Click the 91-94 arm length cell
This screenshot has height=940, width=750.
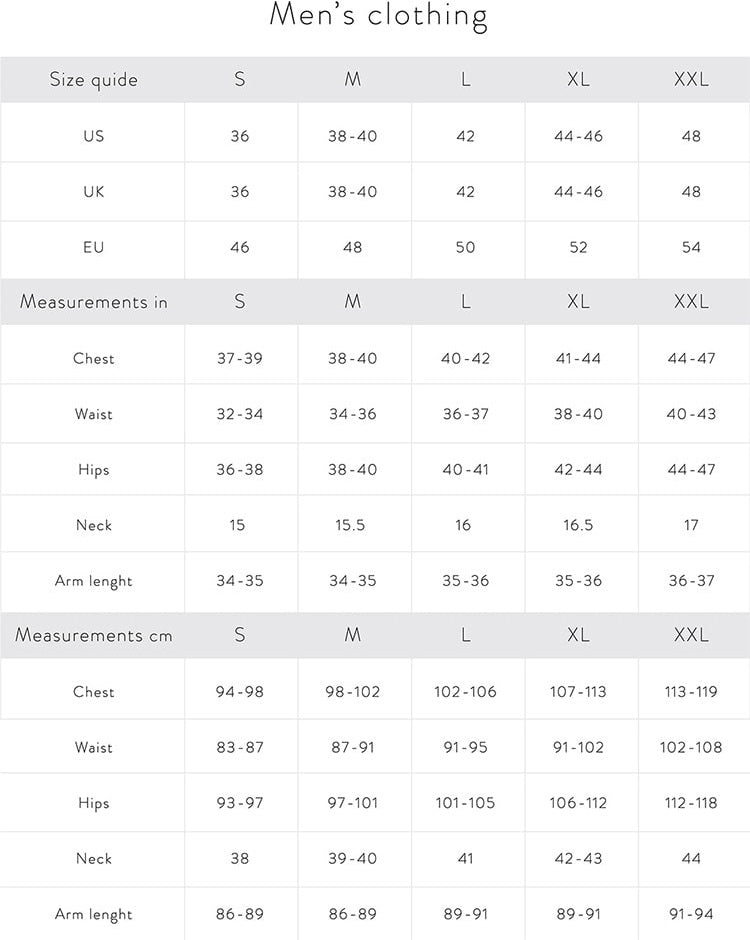click(x=691, y=914)
